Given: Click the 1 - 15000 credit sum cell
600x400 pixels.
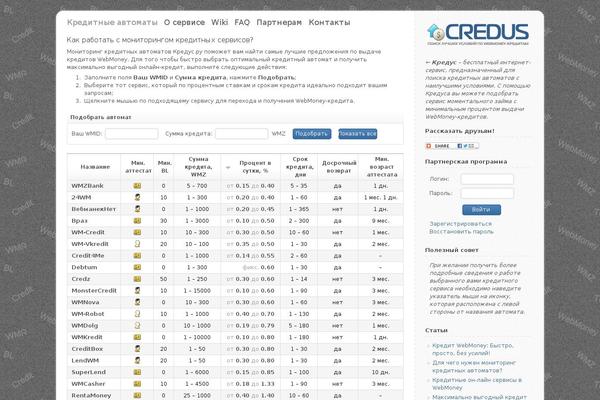Looking at the screenshot, I should click(197, 291).
